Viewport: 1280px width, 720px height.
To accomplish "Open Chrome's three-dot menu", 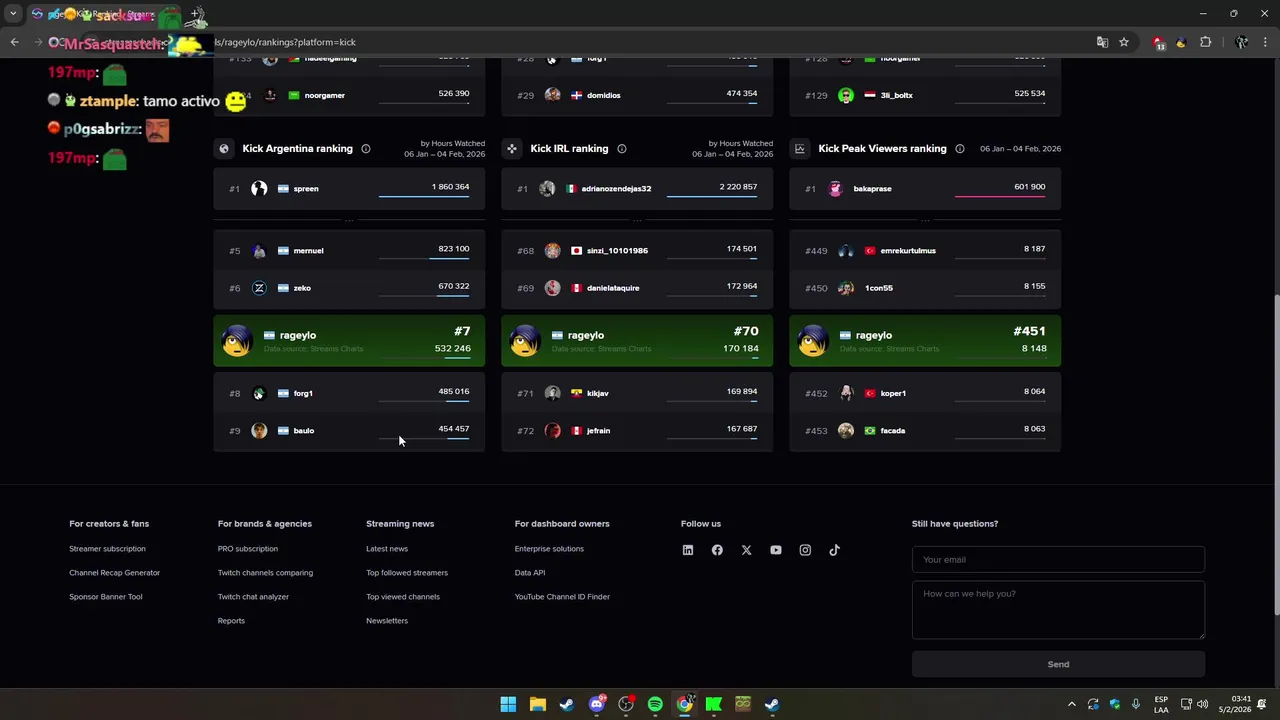I will (x=1266, y=42).
